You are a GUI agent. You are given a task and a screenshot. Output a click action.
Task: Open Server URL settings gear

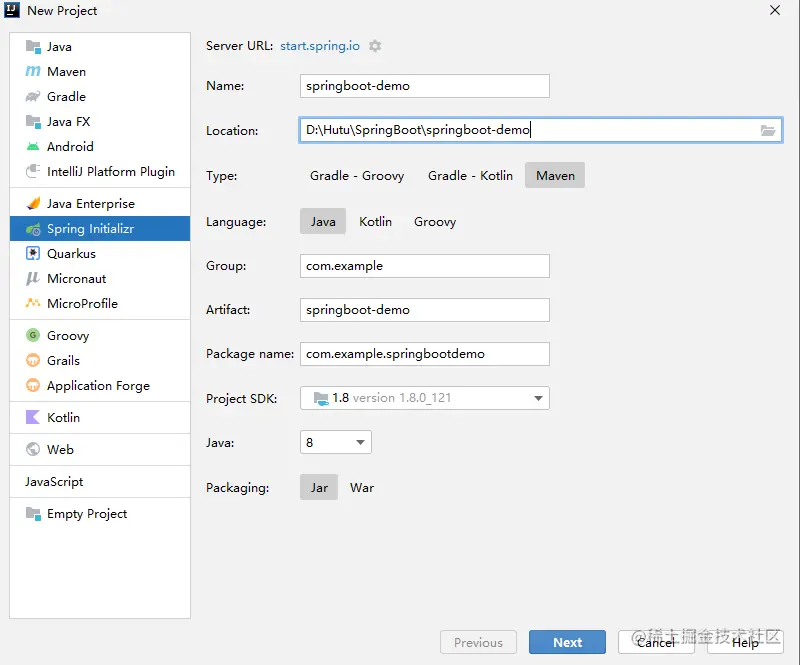click(375, 46)
